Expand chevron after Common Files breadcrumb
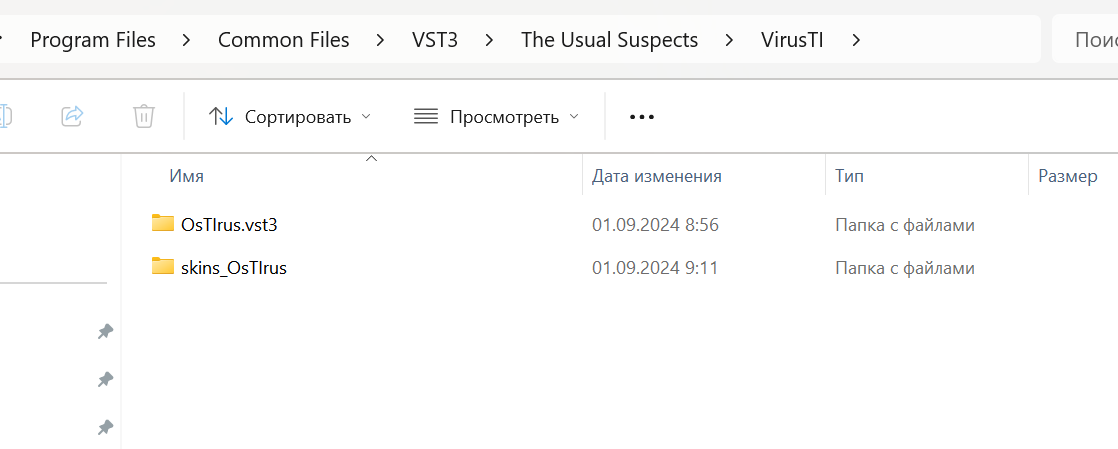1118x449 pixels. pyautogui.click(x=381, y=40)
